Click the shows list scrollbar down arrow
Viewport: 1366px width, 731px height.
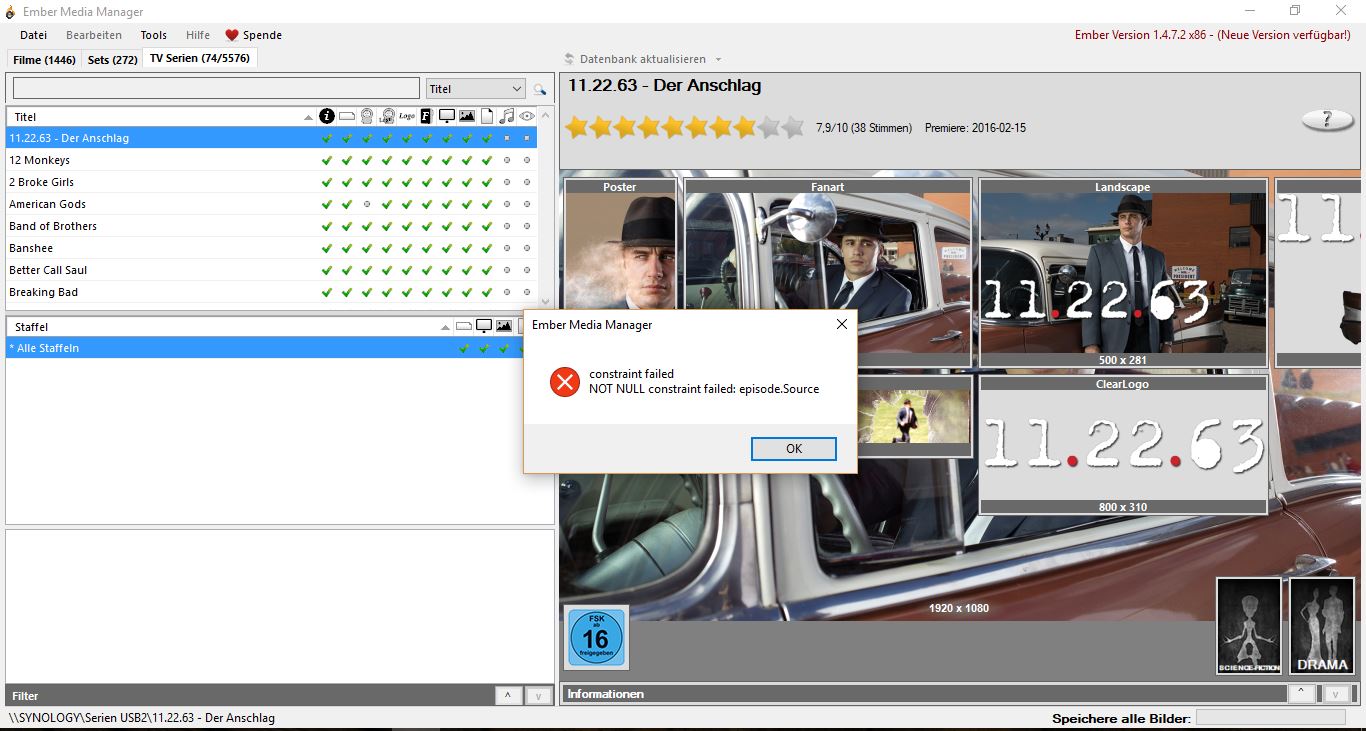coord(546,301)
